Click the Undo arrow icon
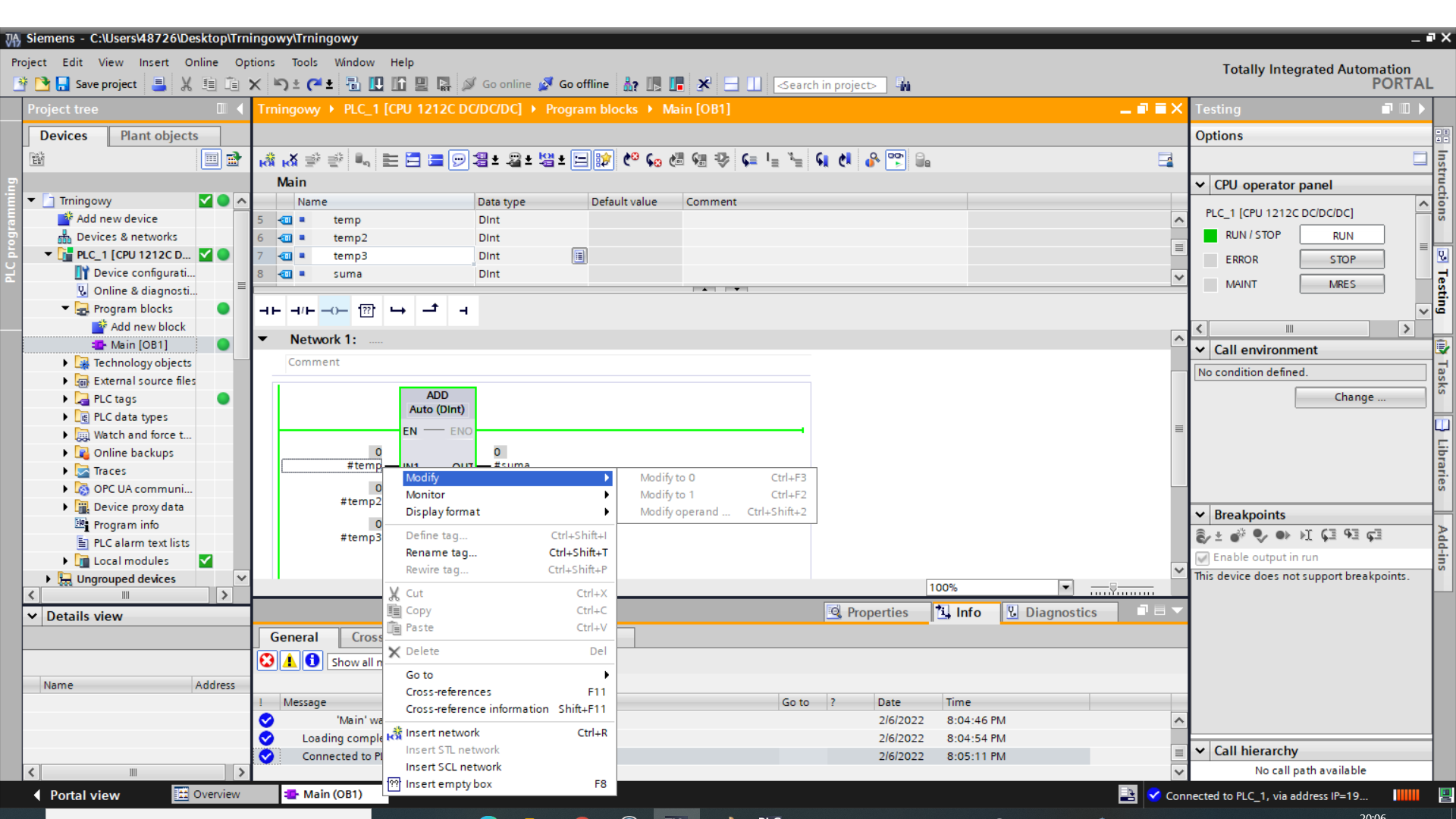 coord(280,84)
